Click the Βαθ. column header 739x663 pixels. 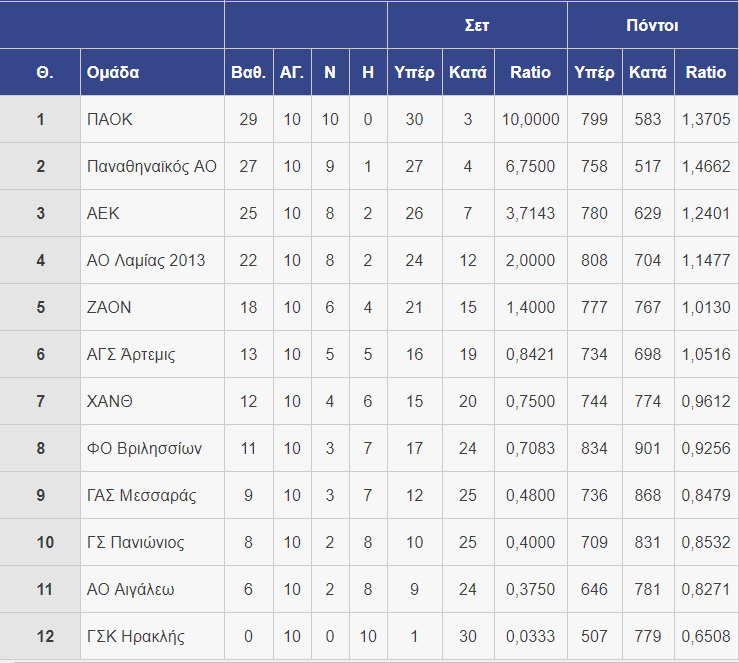click(248, 73)
